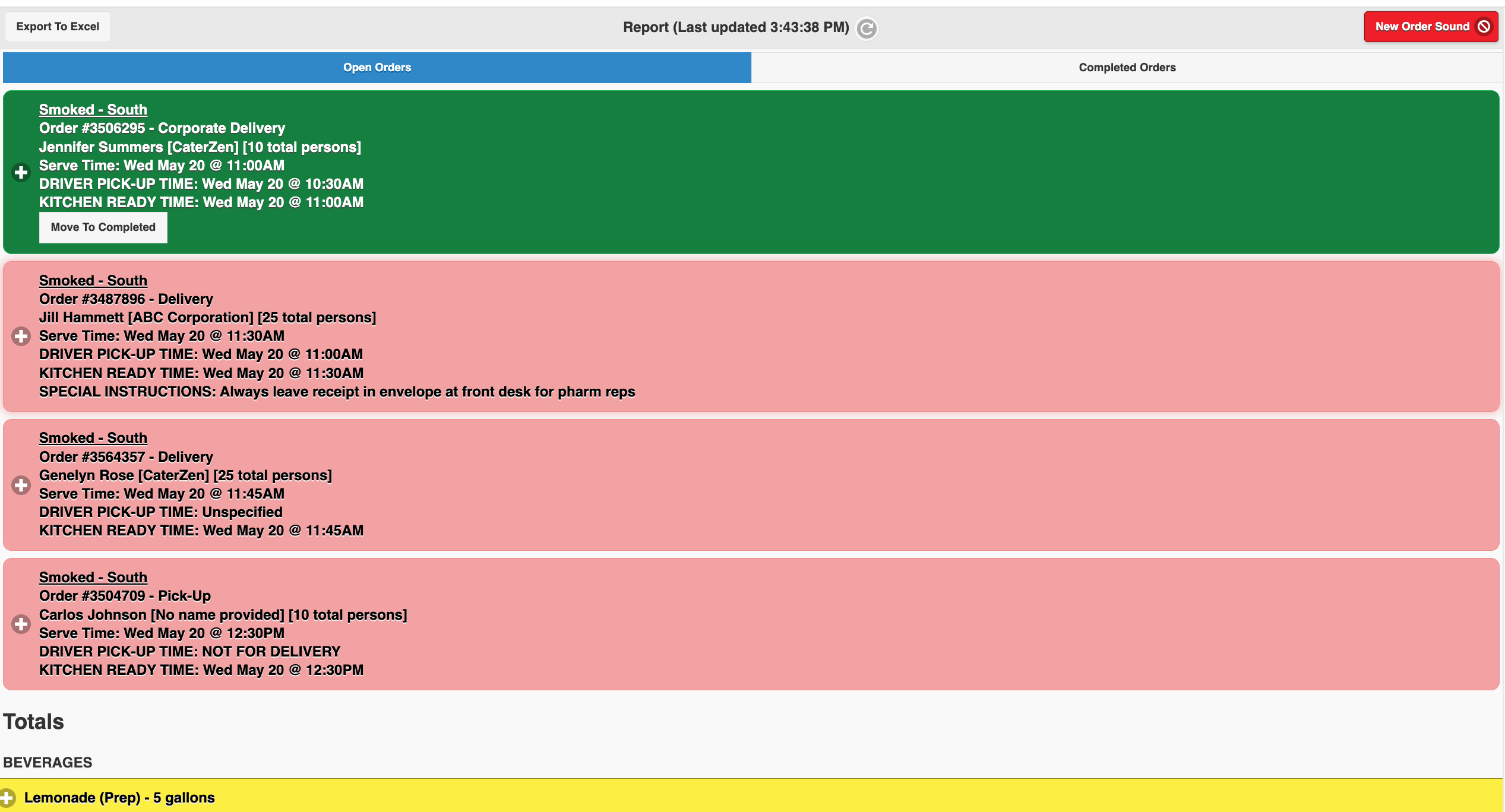Expand Lemonade (Prep) totals row
The height and width of the screenshot is (812, 1505).
pyautogui.click(x=7, y=798)
